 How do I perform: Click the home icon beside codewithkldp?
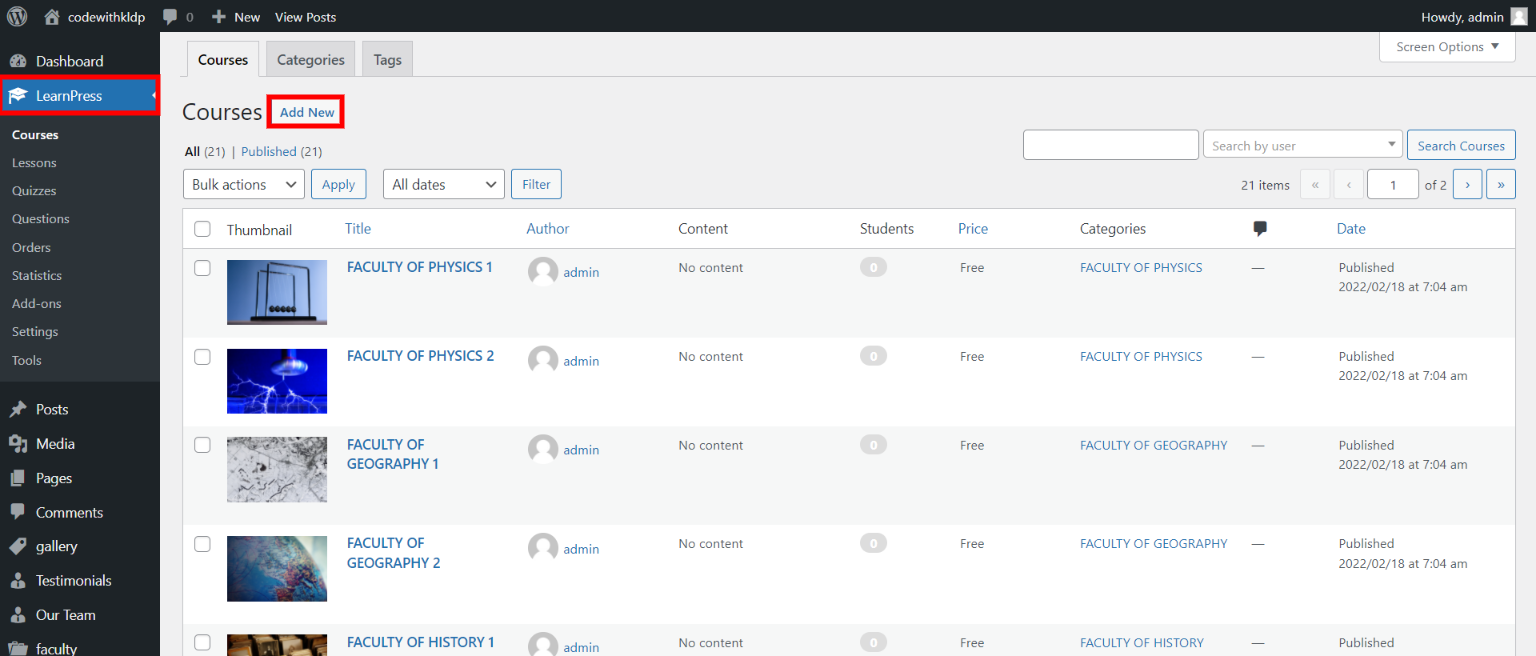52,16
